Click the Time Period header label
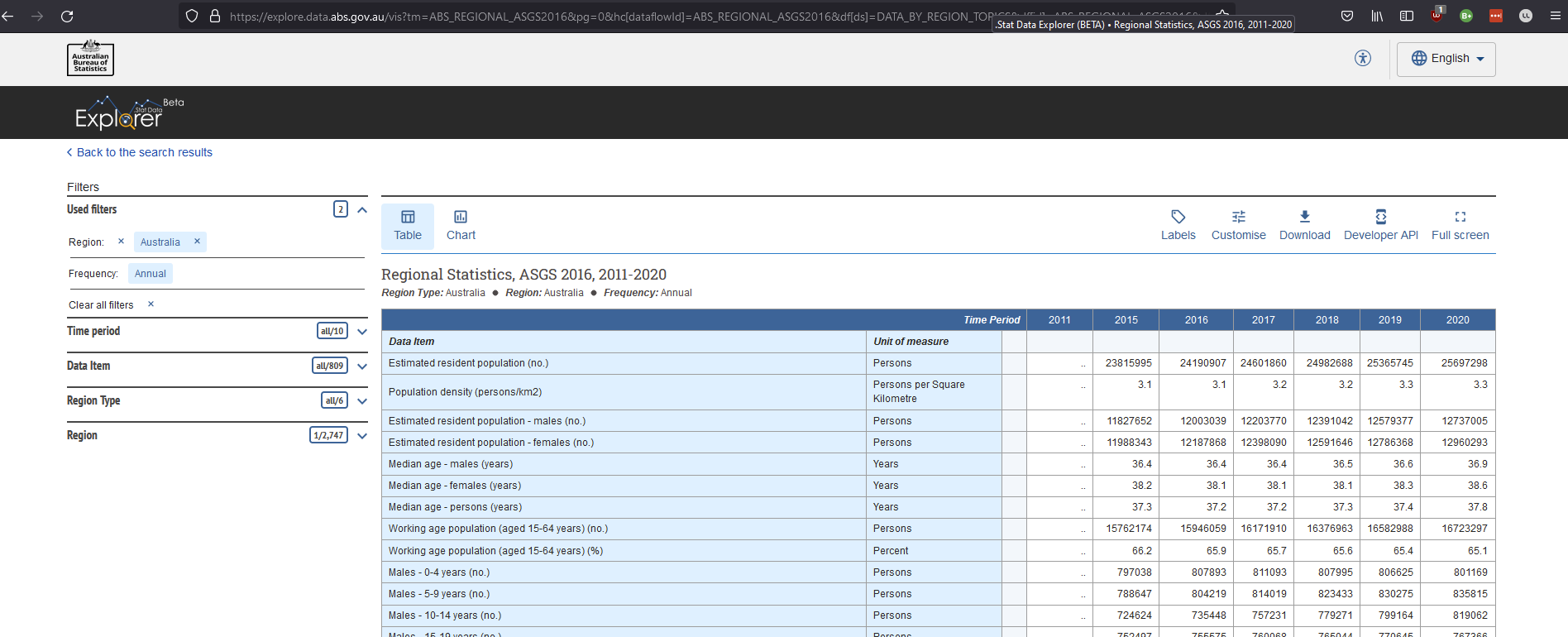 [992, 320]
